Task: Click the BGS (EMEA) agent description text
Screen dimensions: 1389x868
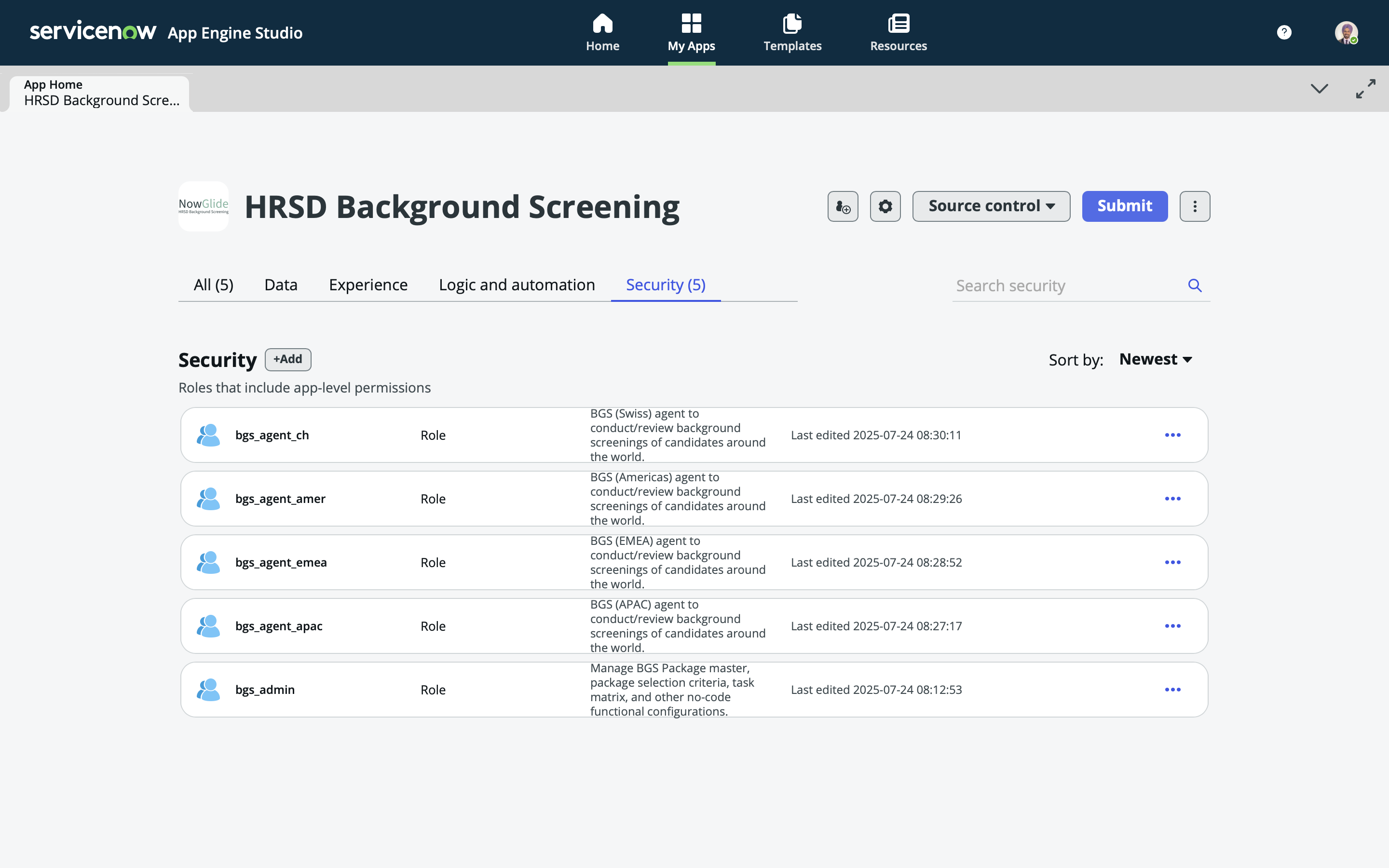Action: 678,563
